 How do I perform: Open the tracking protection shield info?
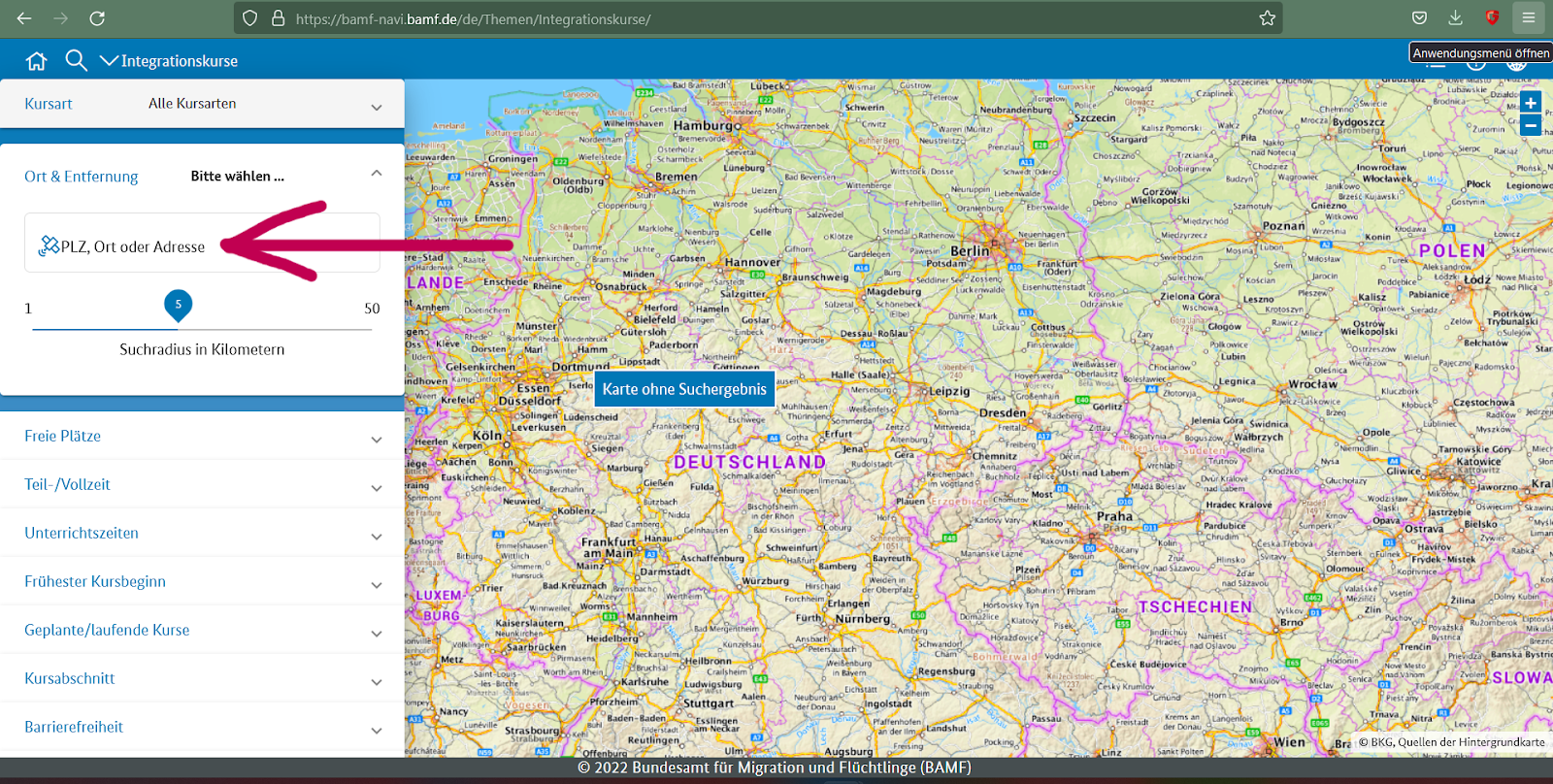pos(249,18)
